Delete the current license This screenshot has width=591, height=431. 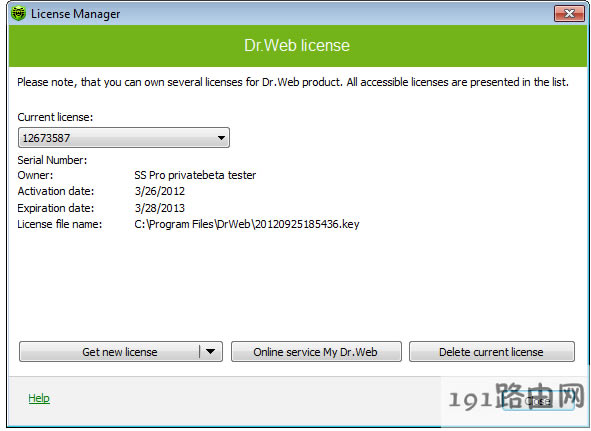click(491, 351)
